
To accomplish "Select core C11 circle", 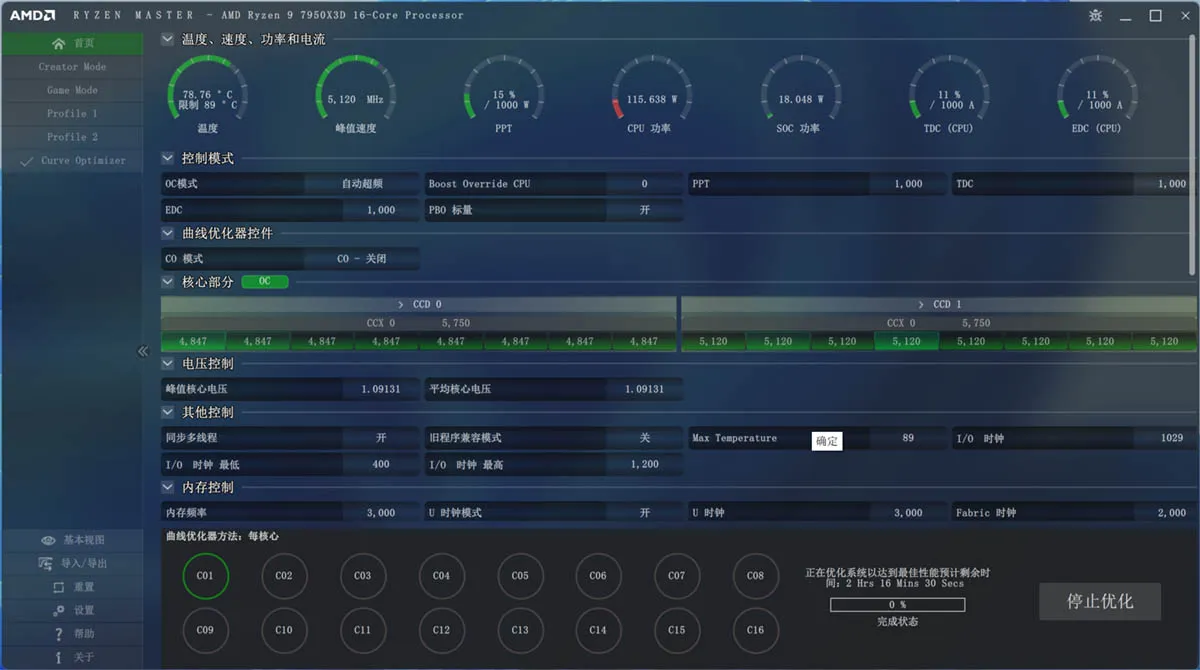I will [x=362, y=630].
